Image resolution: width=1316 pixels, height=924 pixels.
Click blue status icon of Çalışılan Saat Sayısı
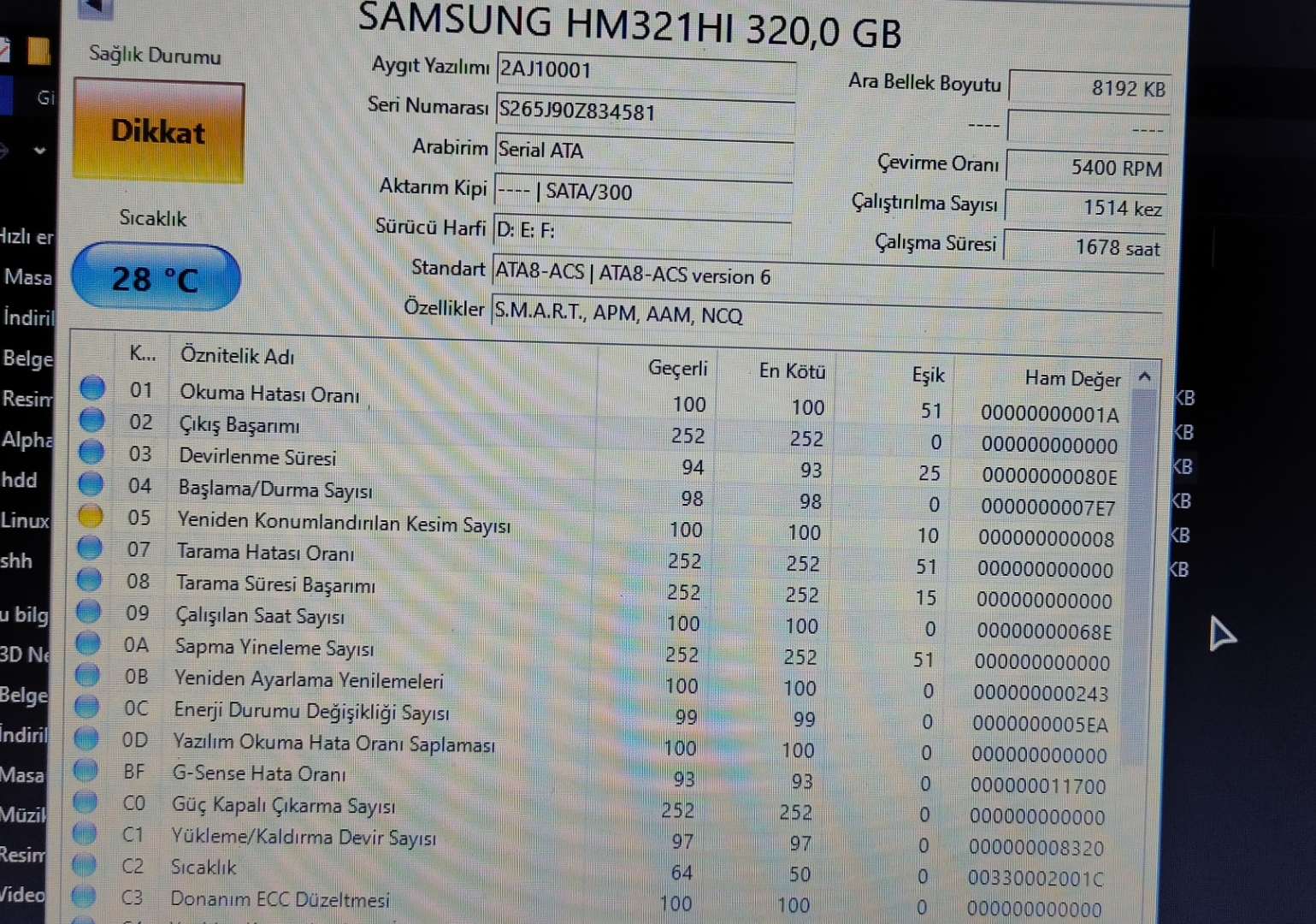point(88,611)
